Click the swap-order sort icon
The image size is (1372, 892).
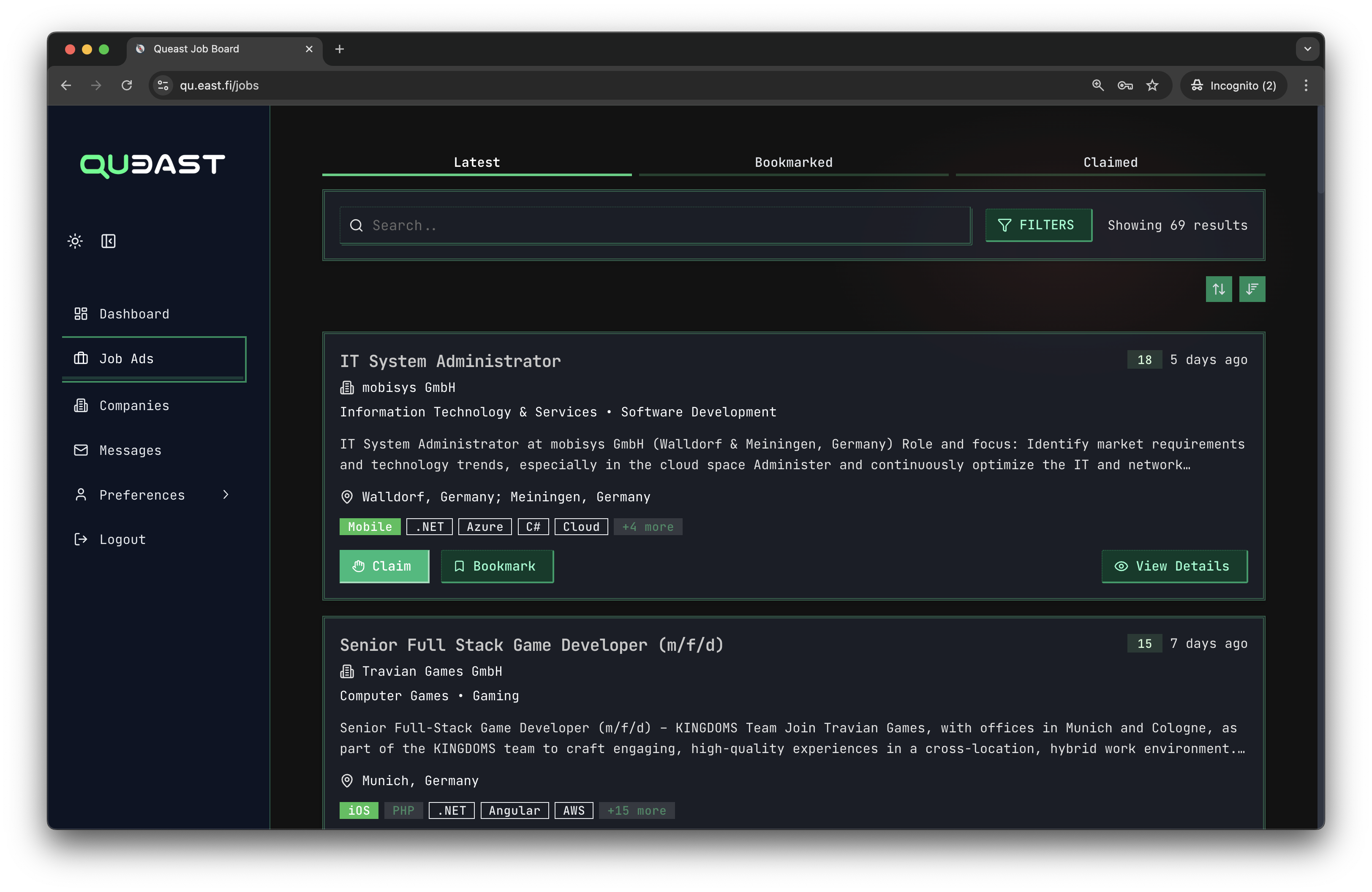[x=1219, y=289]
